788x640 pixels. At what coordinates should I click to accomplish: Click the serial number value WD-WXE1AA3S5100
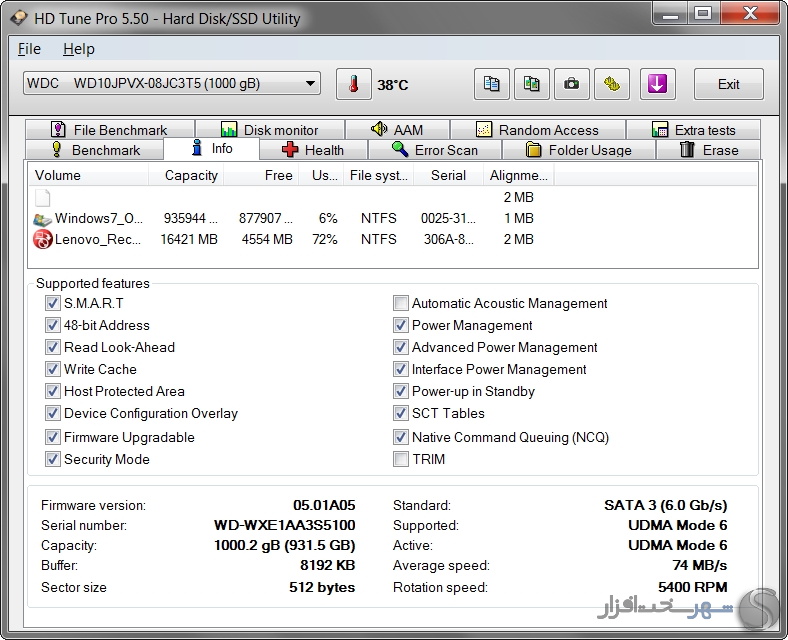(284, 525)
